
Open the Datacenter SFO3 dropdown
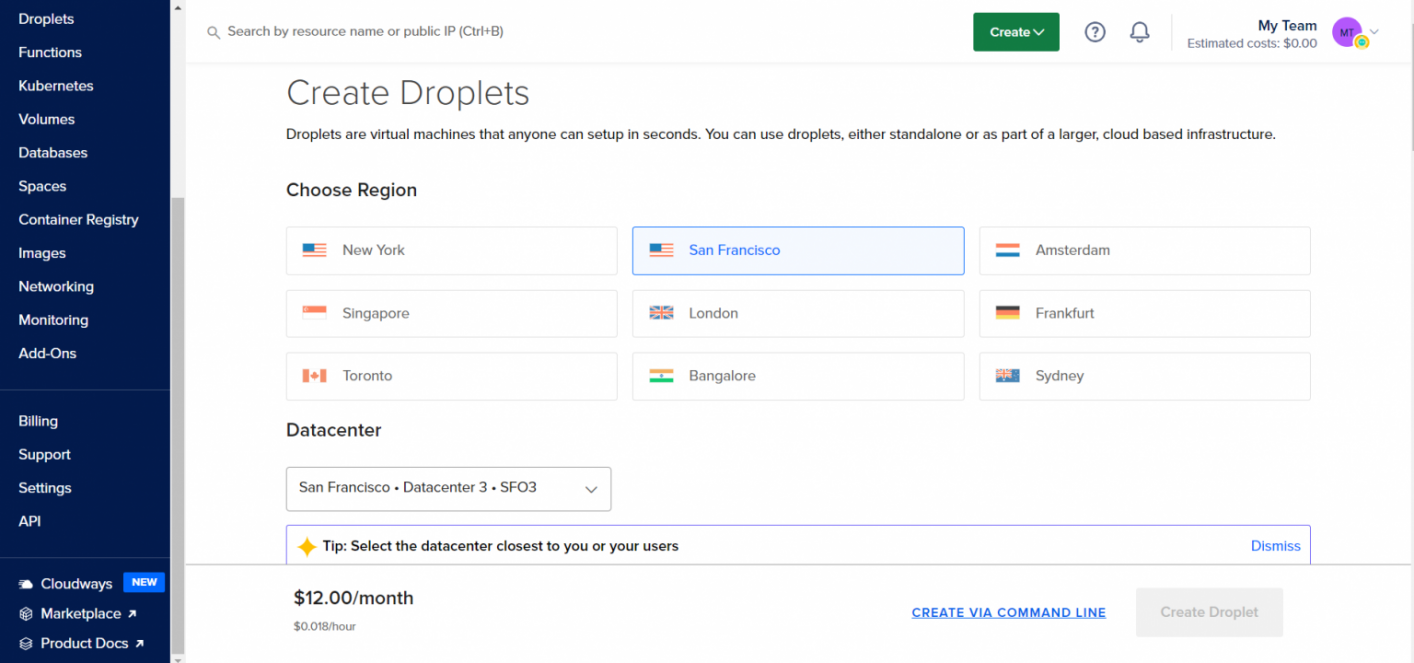(448, 489)
